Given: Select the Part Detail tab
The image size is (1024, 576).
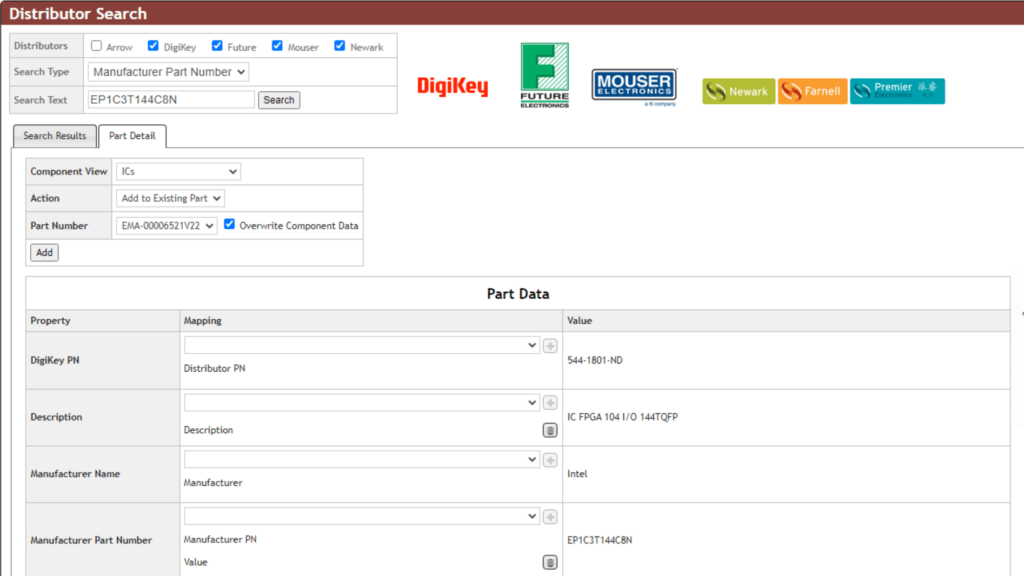Looking at the screenshot, I should coord(132,136).
